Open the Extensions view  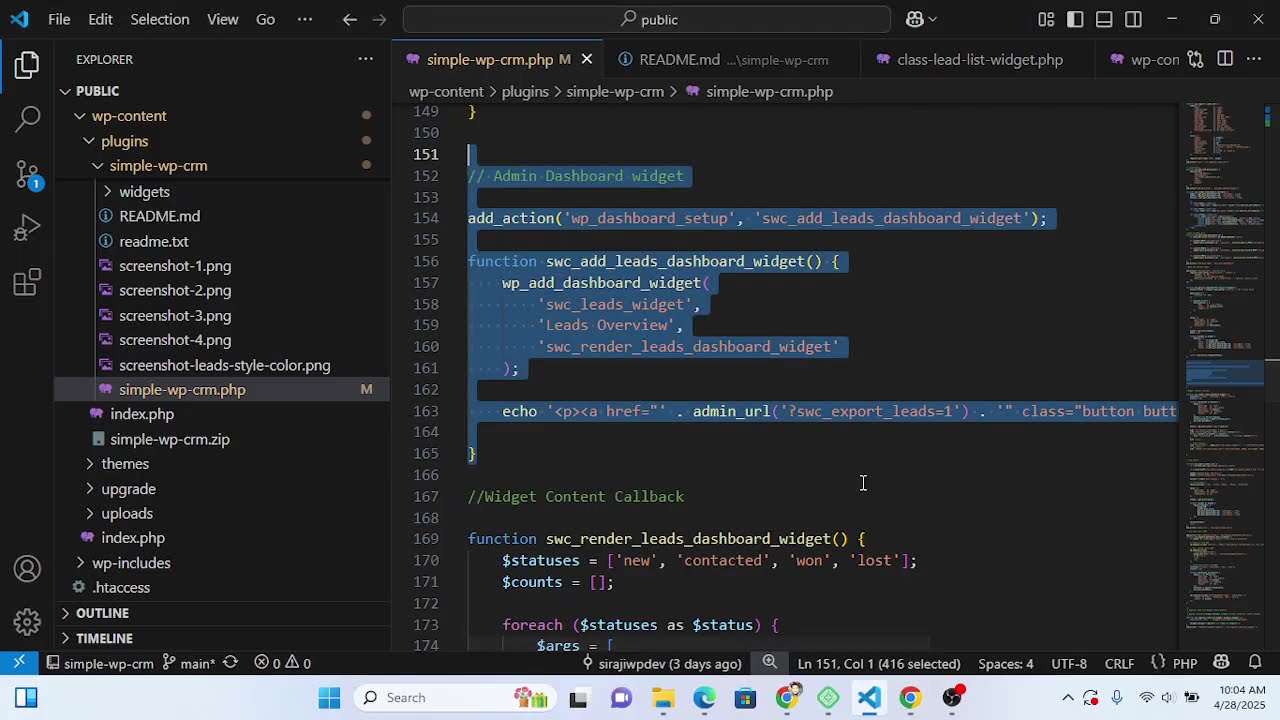click(27, 283)
